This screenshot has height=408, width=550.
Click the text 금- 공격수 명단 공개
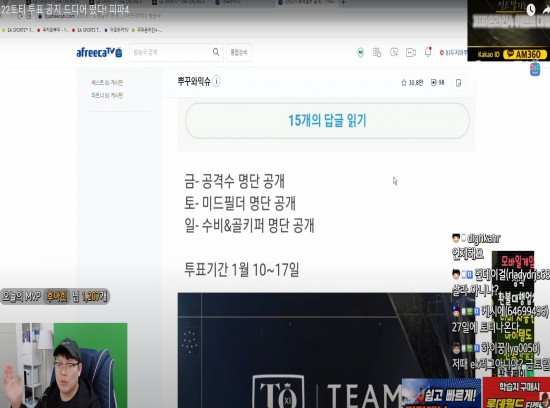234,181
